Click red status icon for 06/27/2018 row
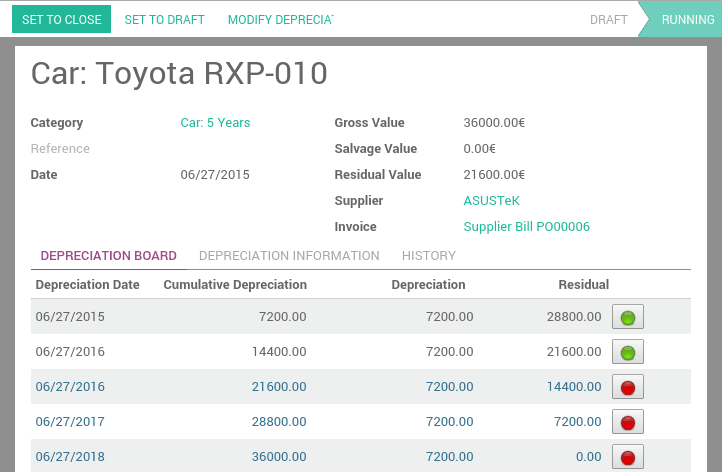This screenshot has width=722, height=472. [x=627, y=457]
